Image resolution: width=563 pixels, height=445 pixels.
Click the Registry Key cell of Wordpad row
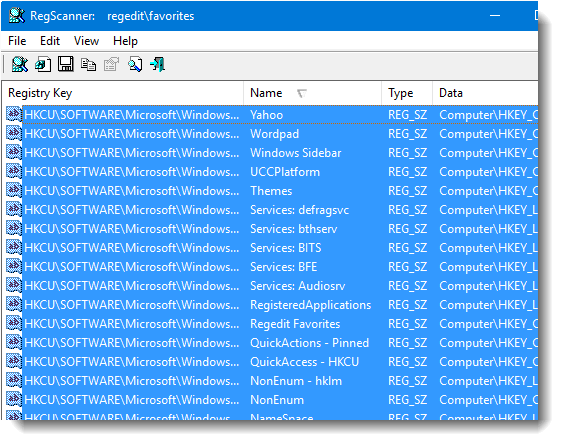(131, 134)
